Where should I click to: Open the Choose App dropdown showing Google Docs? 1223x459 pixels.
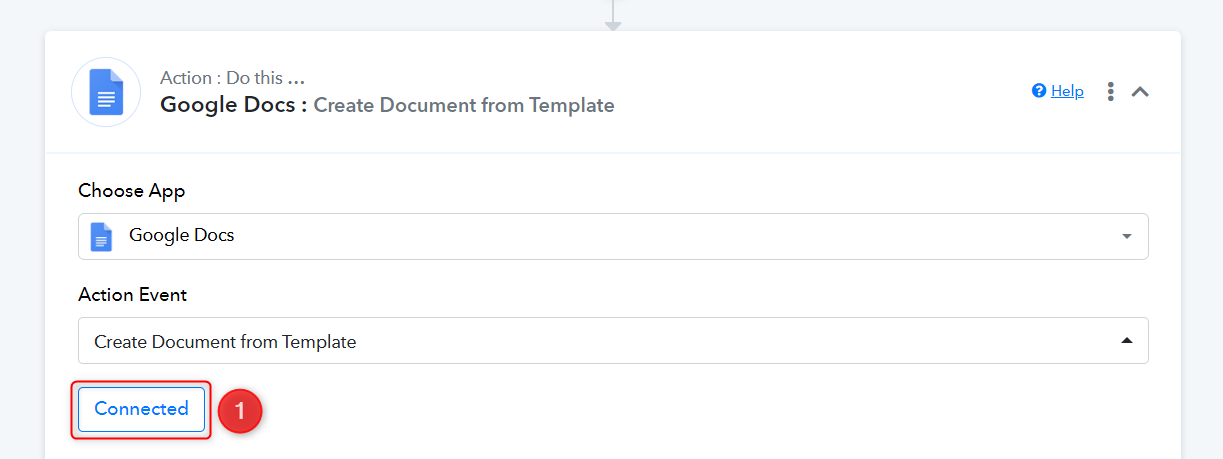pos(613,236)
